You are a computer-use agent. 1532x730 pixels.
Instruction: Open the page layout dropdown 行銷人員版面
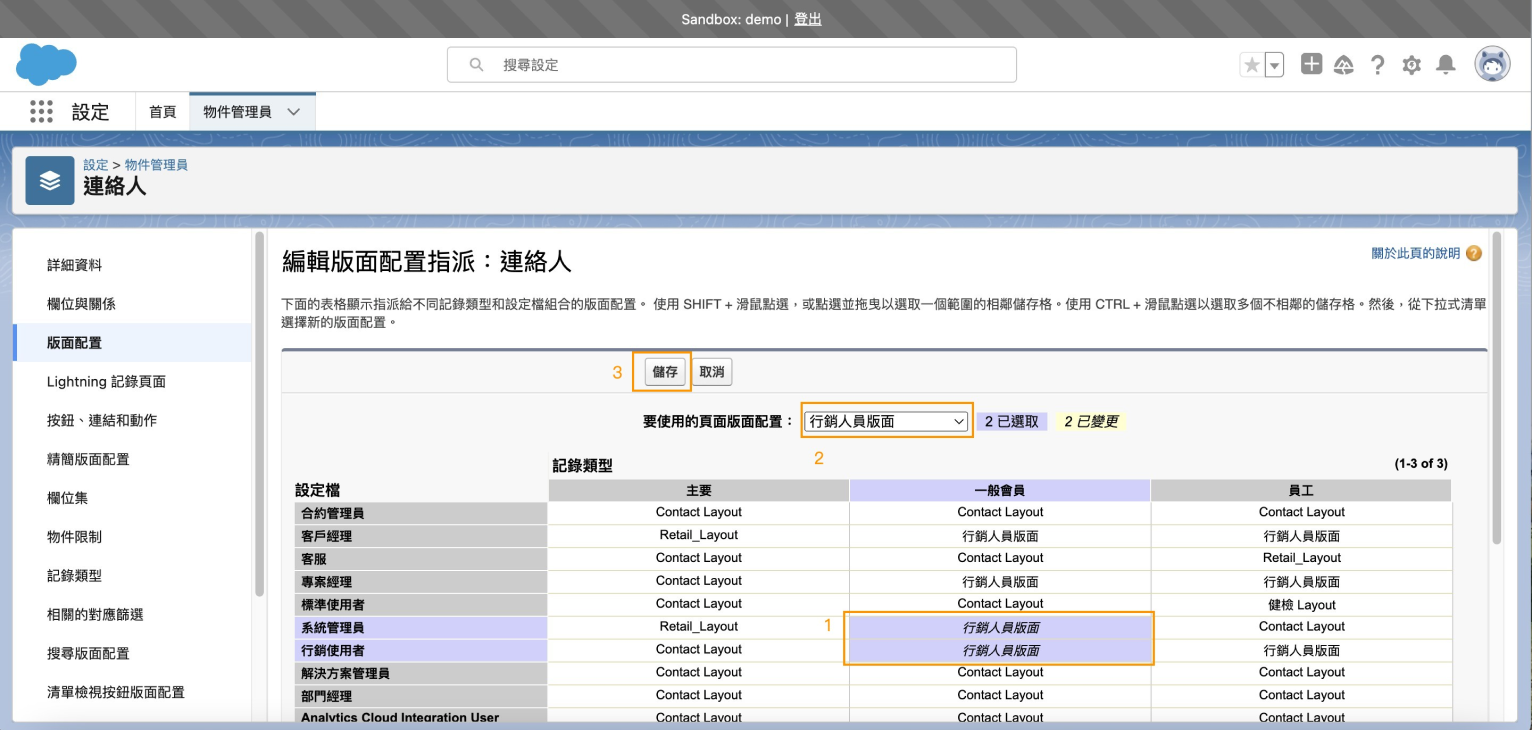coord(886,422)
